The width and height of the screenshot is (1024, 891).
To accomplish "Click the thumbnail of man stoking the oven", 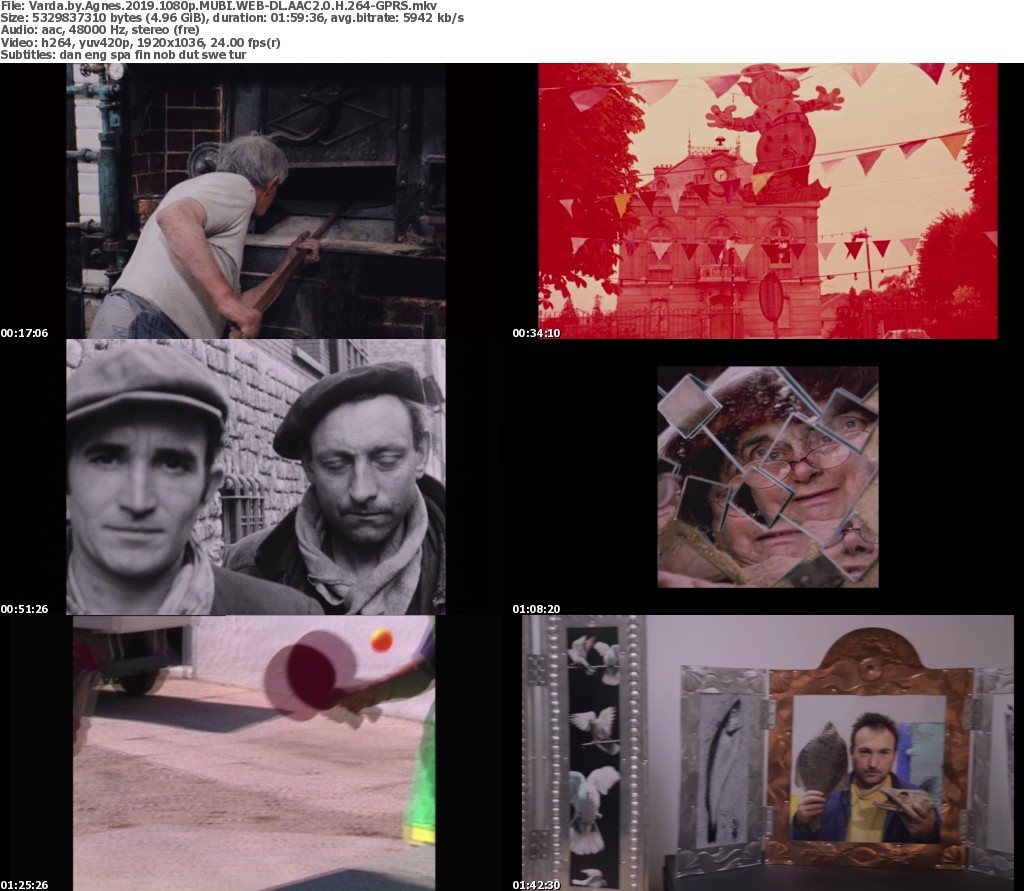I will click(x=255, y=200).
